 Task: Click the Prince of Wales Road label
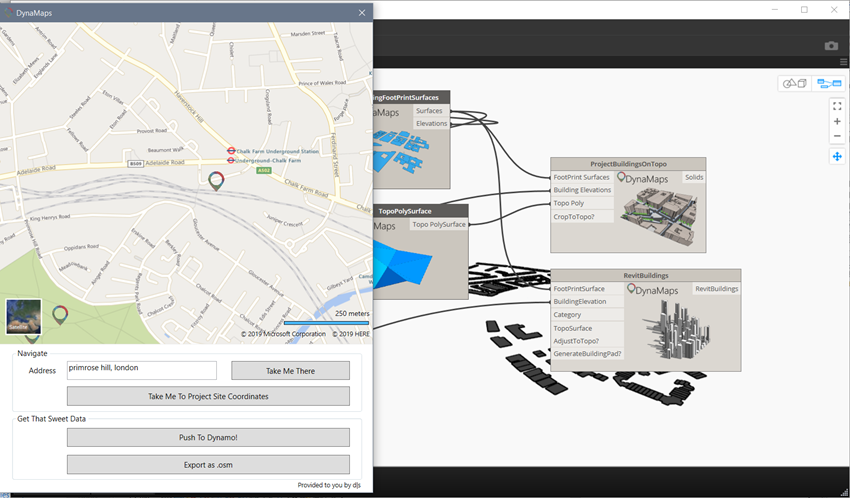[x=322, y=83]
